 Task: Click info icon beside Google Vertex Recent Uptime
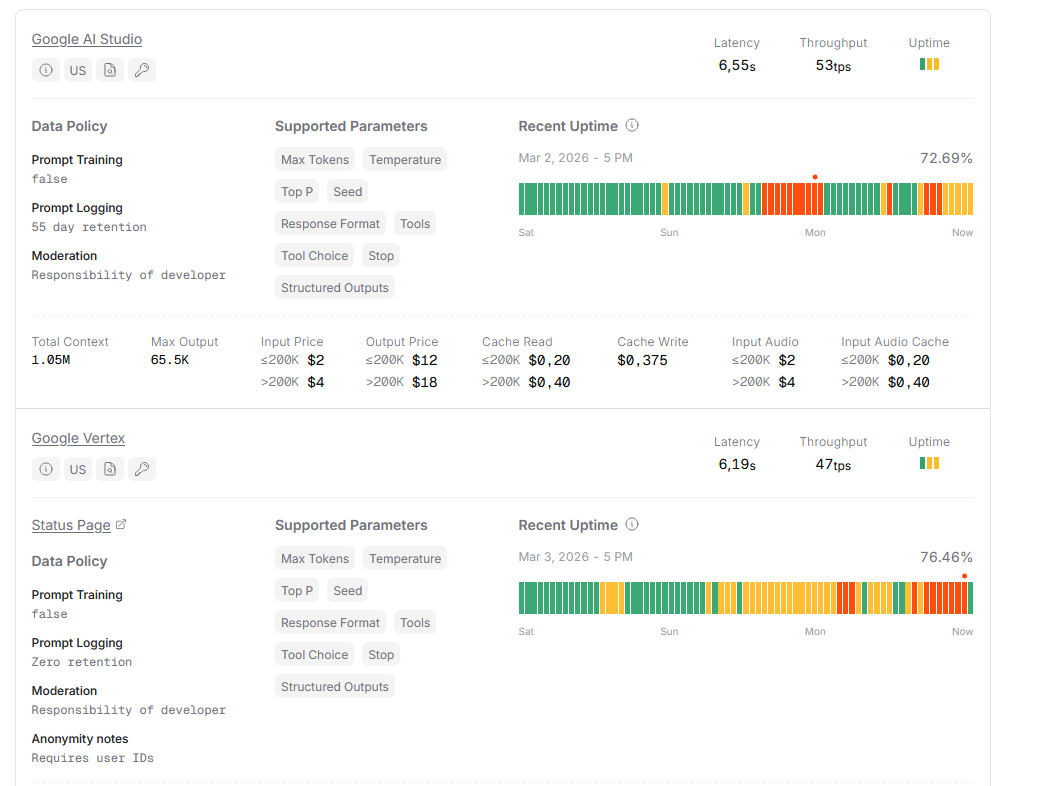coord(632,525)
